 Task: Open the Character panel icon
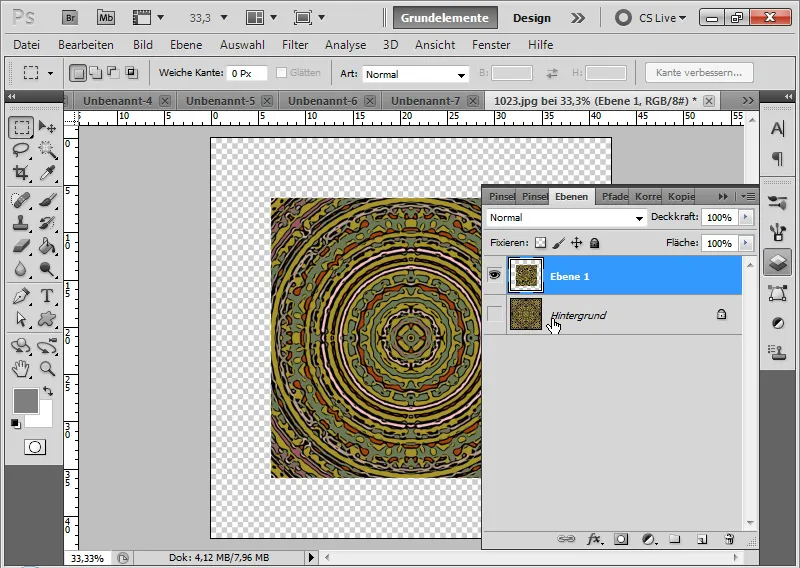coord(778,129)
